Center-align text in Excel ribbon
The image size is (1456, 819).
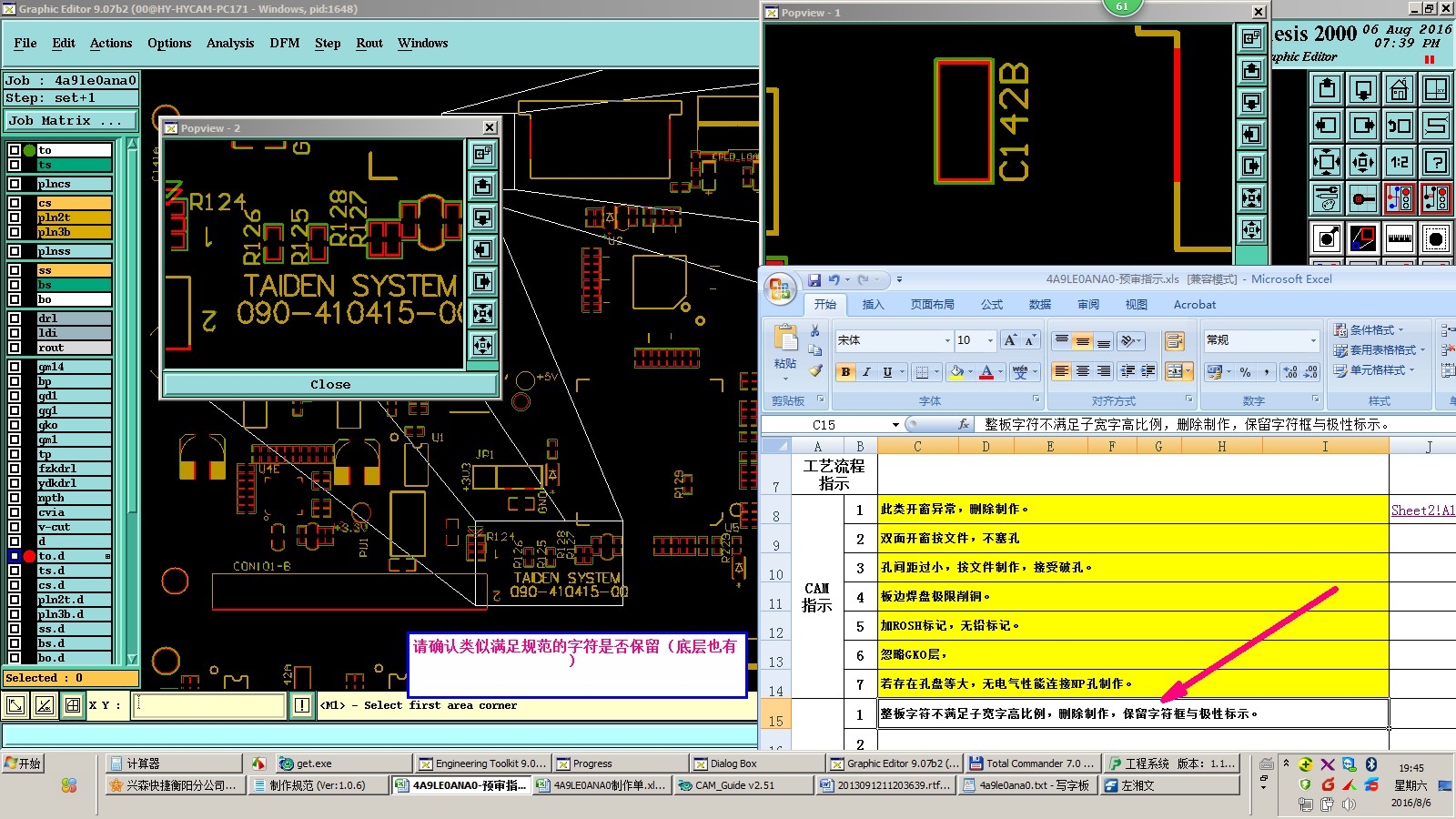[1083, 371]
